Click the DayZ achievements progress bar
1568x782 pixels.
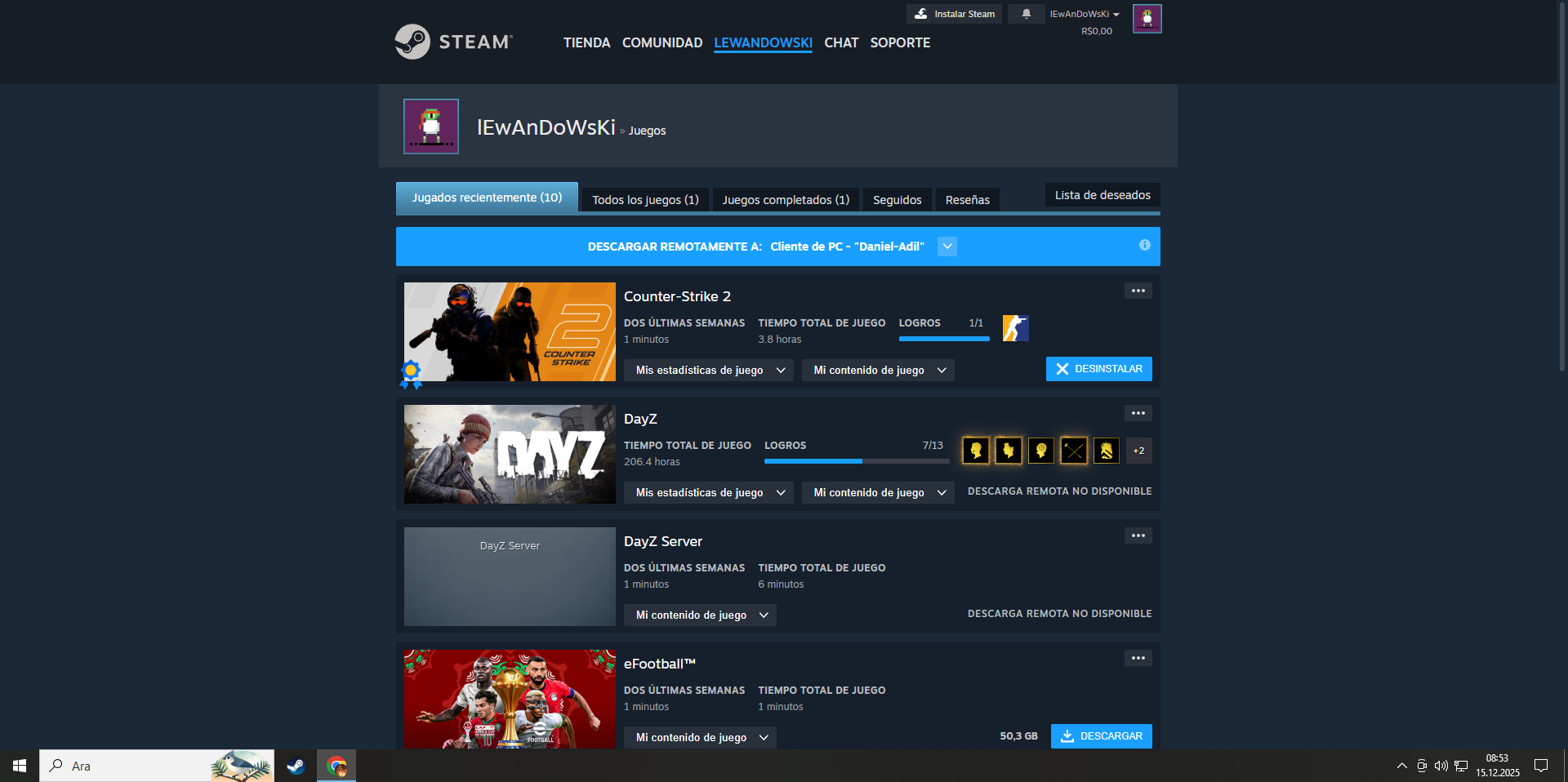click(857, 461)
